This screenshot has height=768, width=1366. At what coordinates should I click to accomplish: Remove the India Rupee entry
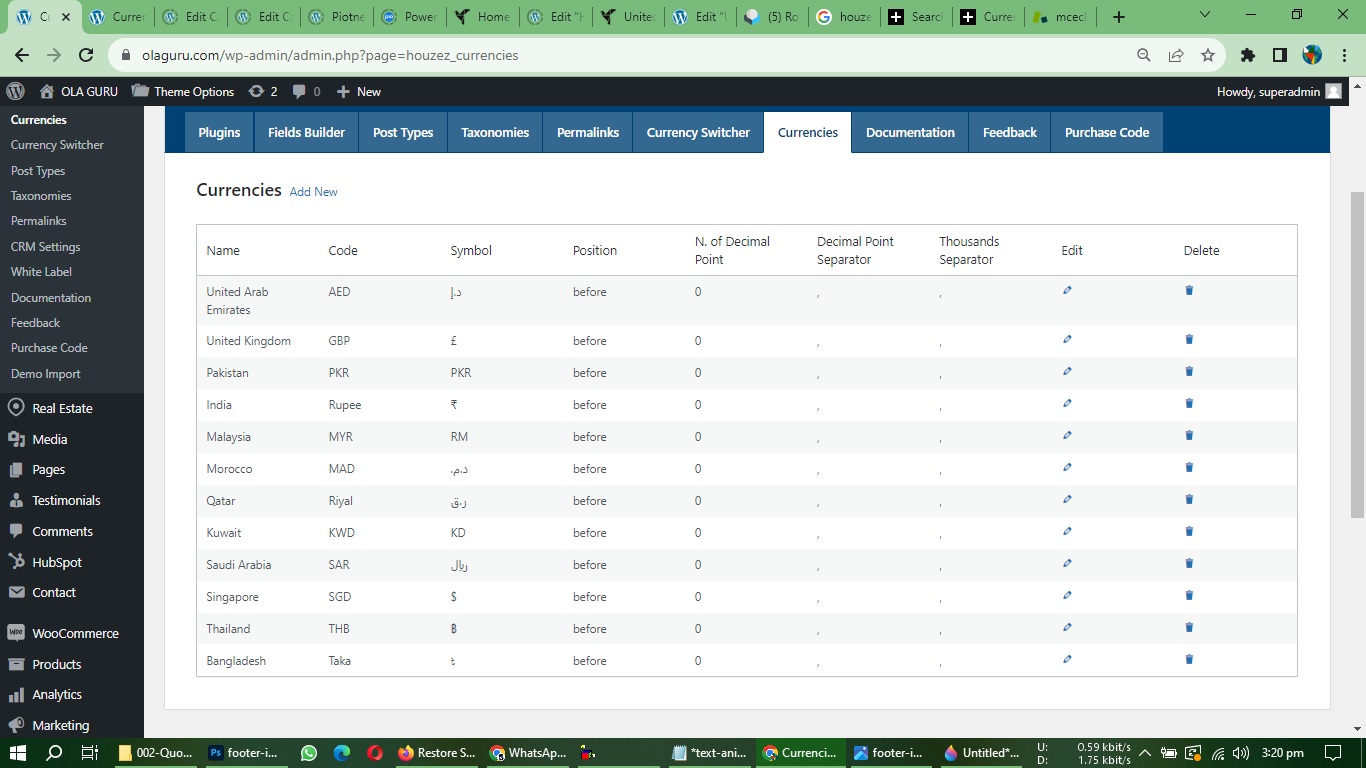[1189, 403]
